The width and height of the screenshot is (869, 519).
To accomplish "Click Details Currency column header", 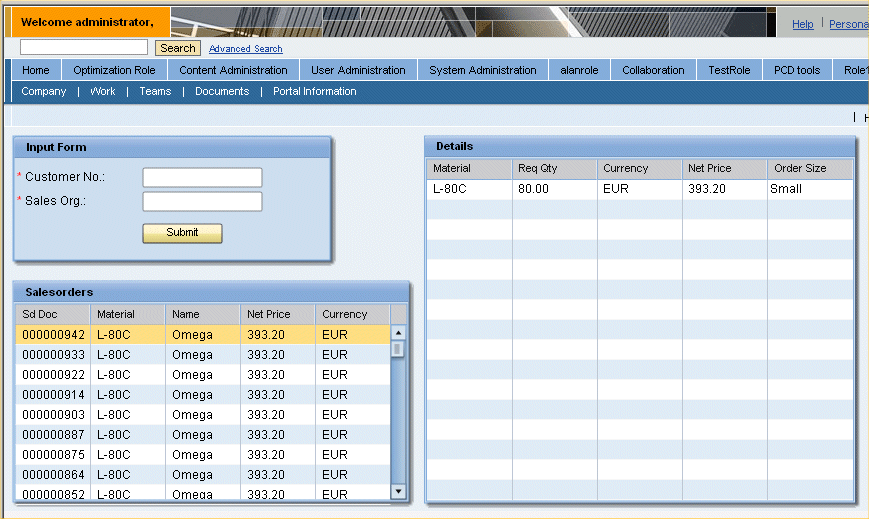I will [640, 169].
